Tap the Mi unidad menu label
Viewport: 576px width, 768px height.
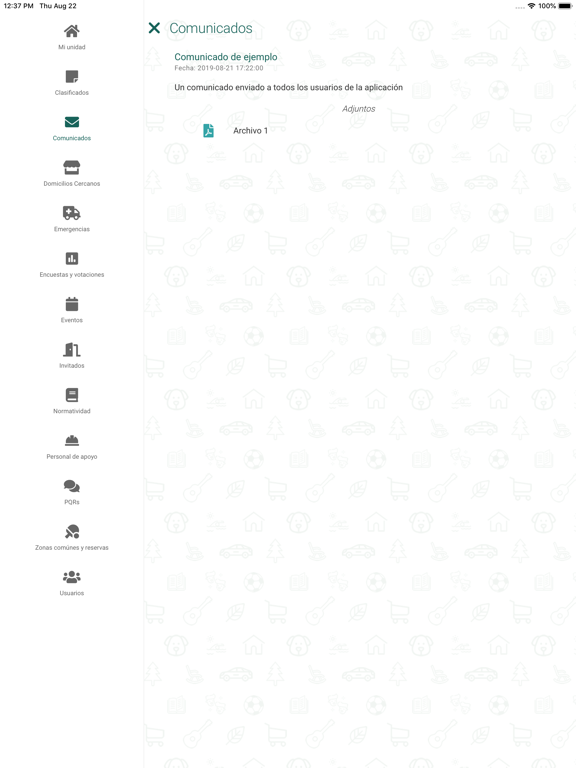72,47
